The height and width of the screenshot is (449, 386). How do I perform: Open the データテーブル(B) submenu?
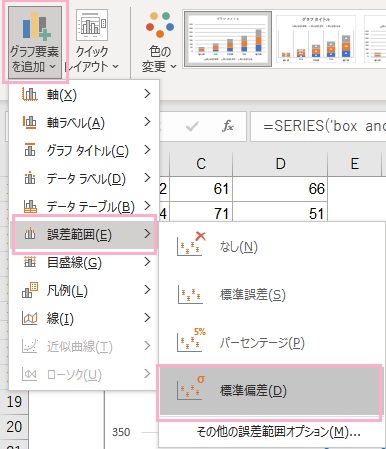pos(84,207)
